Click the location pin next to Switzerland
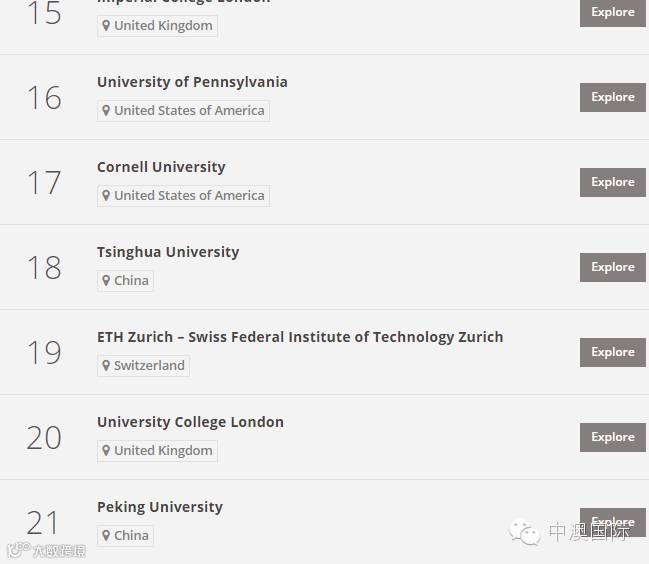649x564 pixels. click(106, 365)
